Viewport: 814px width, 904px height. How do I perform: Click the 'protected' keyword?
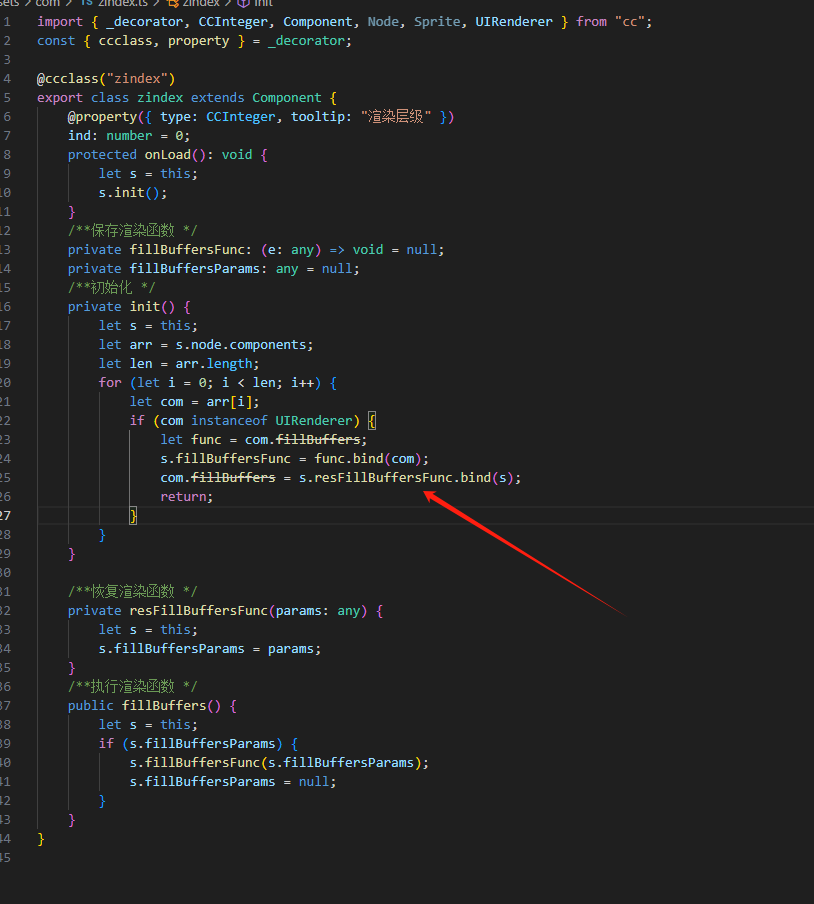click(x=102, y=155)
